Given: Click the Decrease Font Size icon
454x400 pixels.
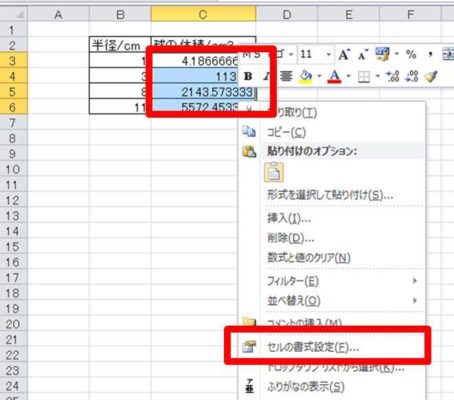Looking at the screenshot, I should pos(363,54).
